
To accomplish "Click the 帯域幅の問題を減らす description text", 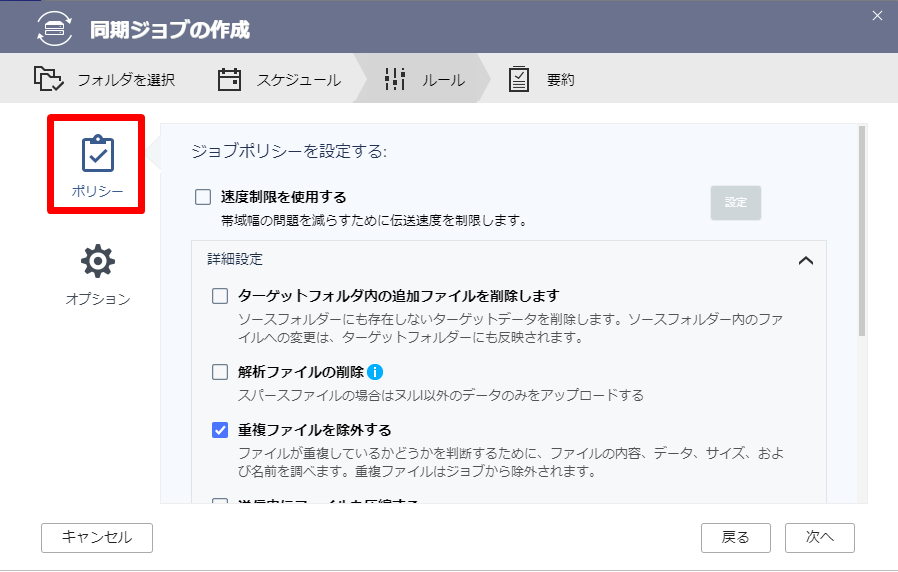I will click(375, 221).
